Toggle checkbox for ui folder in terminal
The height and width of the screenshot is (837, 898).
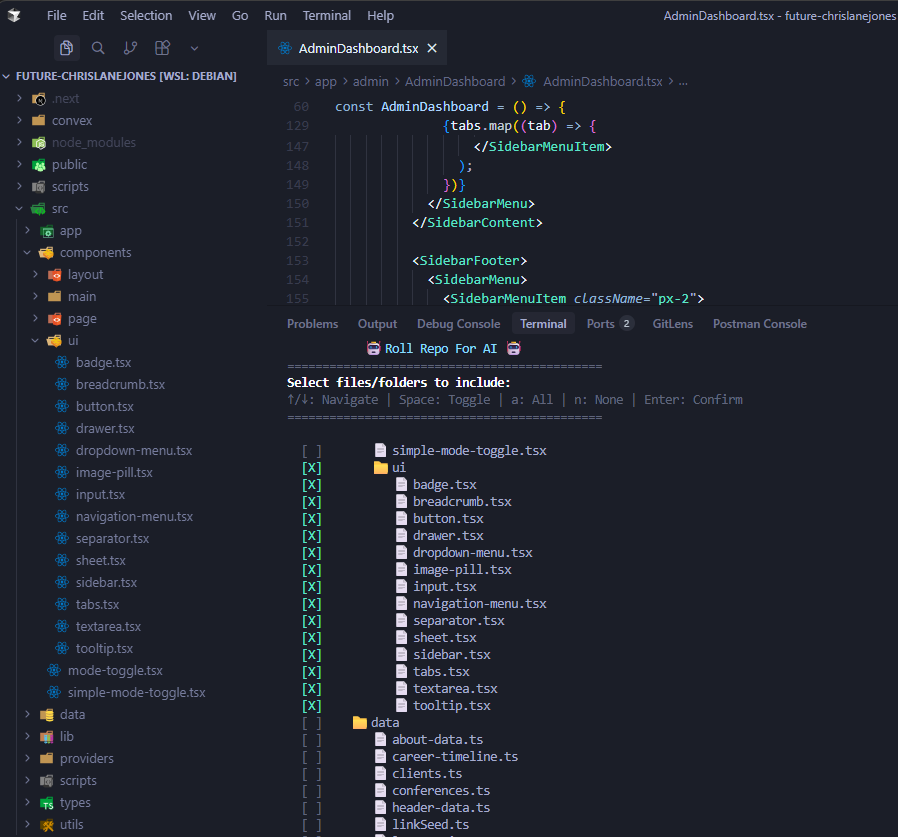pyautogui.click(x=312, y=468)
